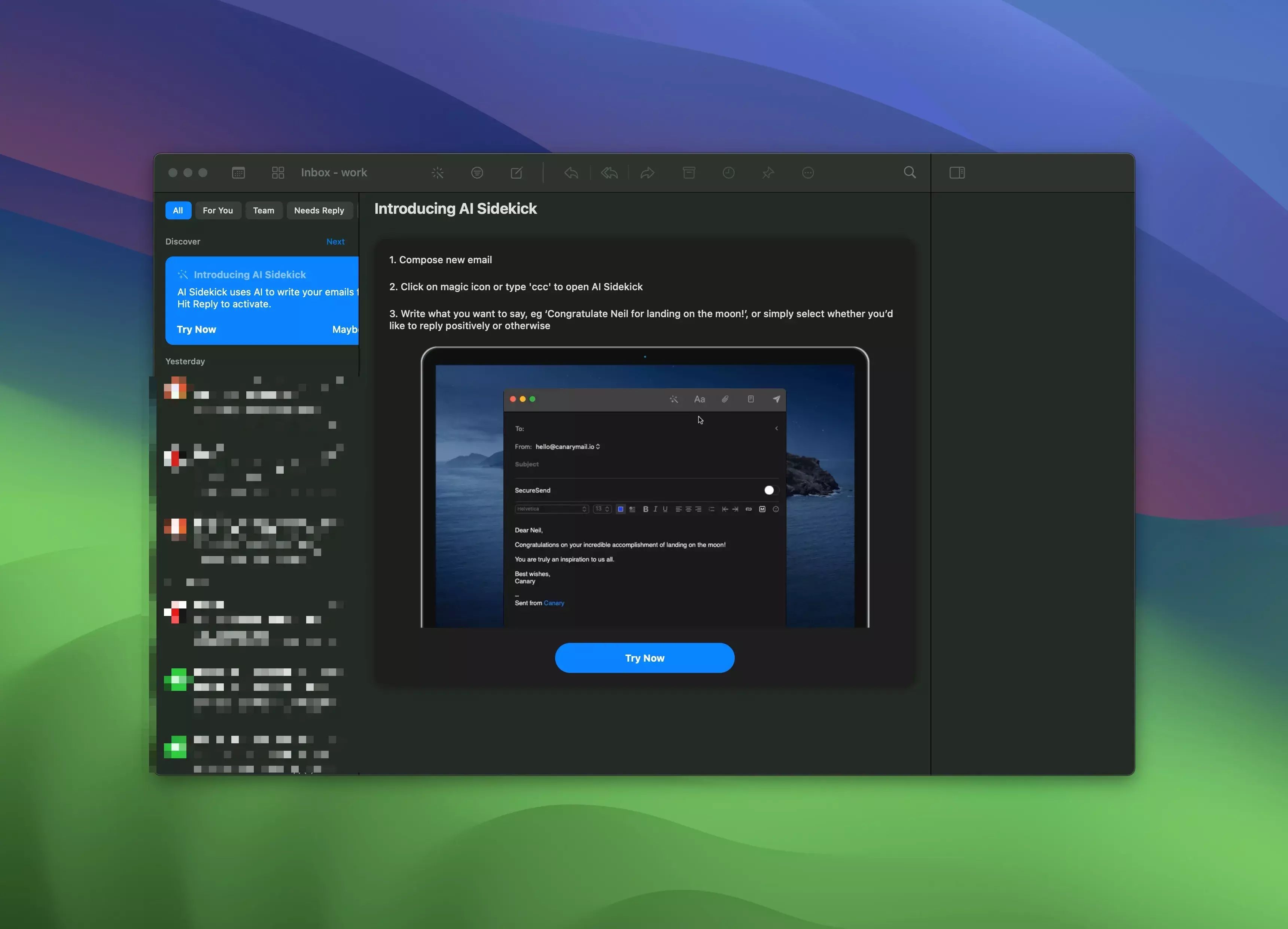This screenshot has width=1288, height=929.
Task: Switch to the Needs Reply tab
Action: pyautogui.click(x=319, y=211)
